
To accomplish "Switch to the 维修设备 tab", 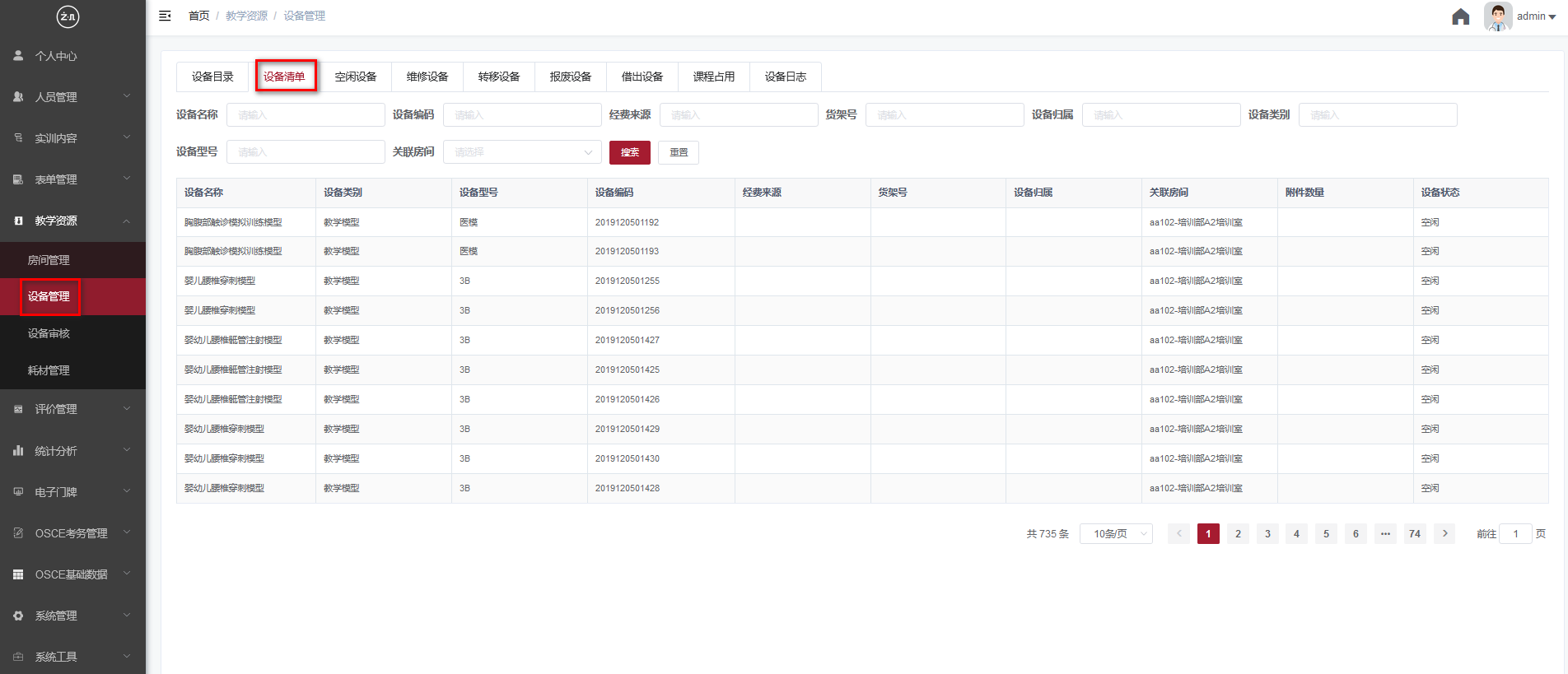I will coord(427,77).
